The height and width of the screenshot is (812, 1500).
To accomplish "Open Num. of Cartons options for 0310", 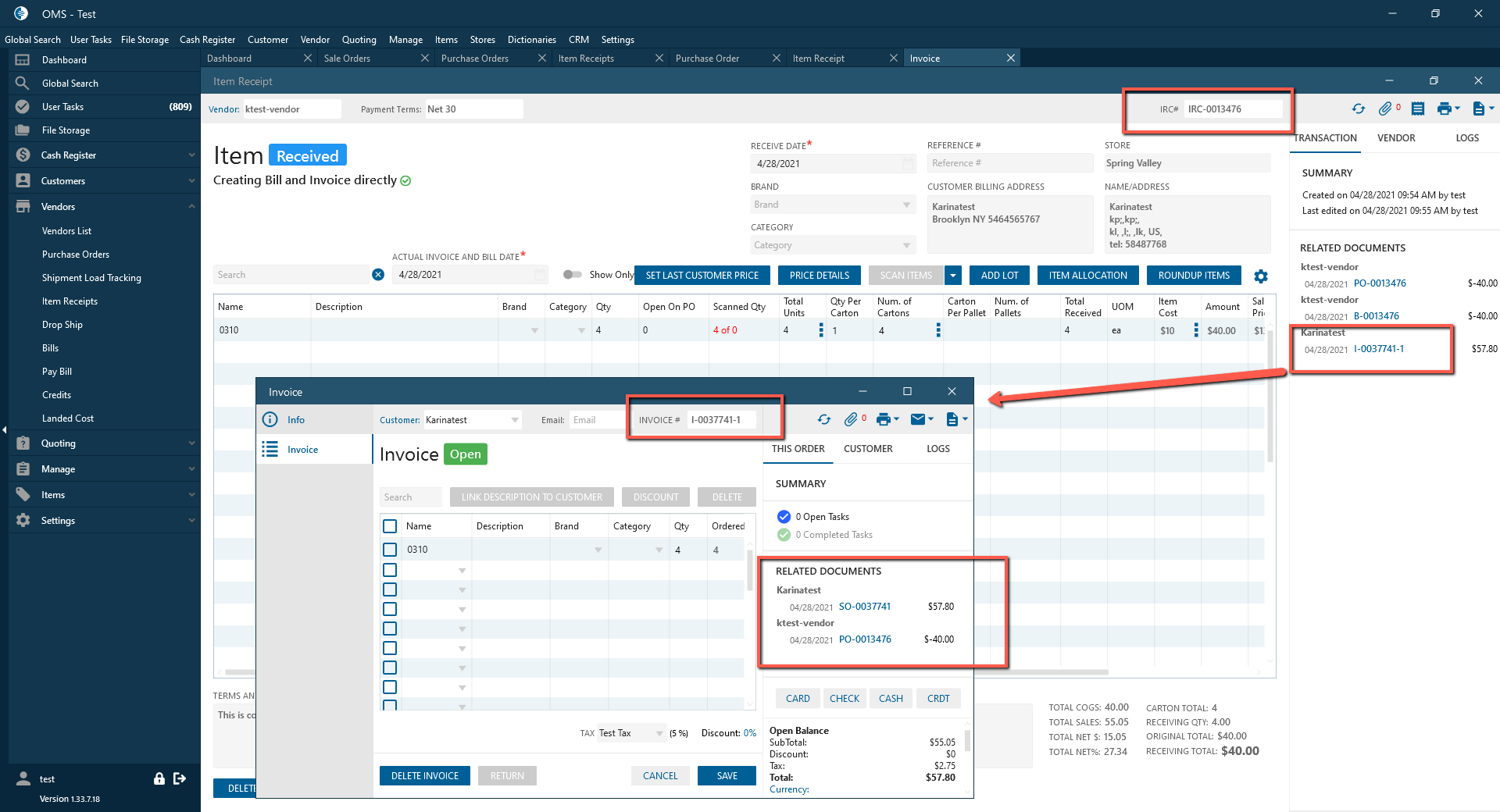I will 938,330.
